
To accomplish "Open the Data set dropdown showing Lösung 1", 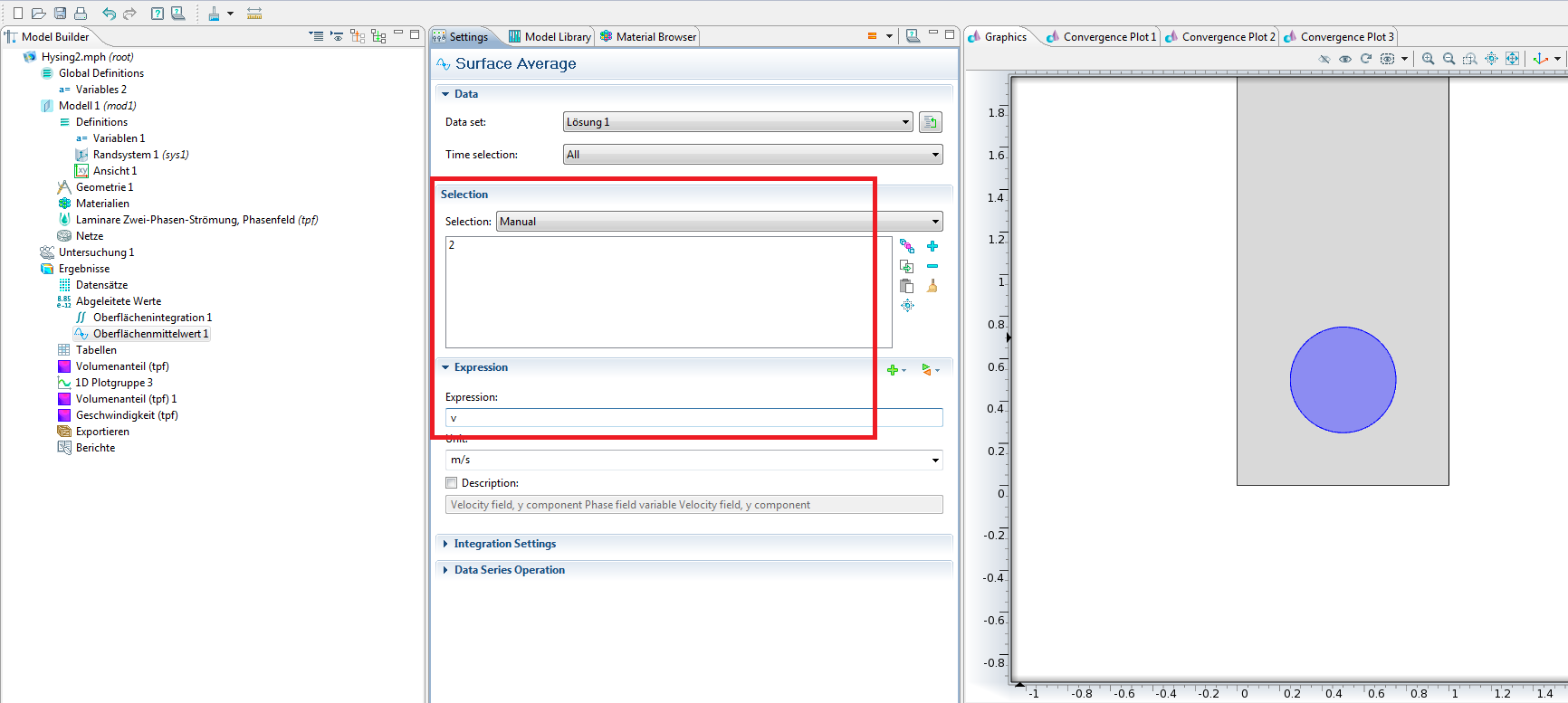I will [x=737, y=122].
